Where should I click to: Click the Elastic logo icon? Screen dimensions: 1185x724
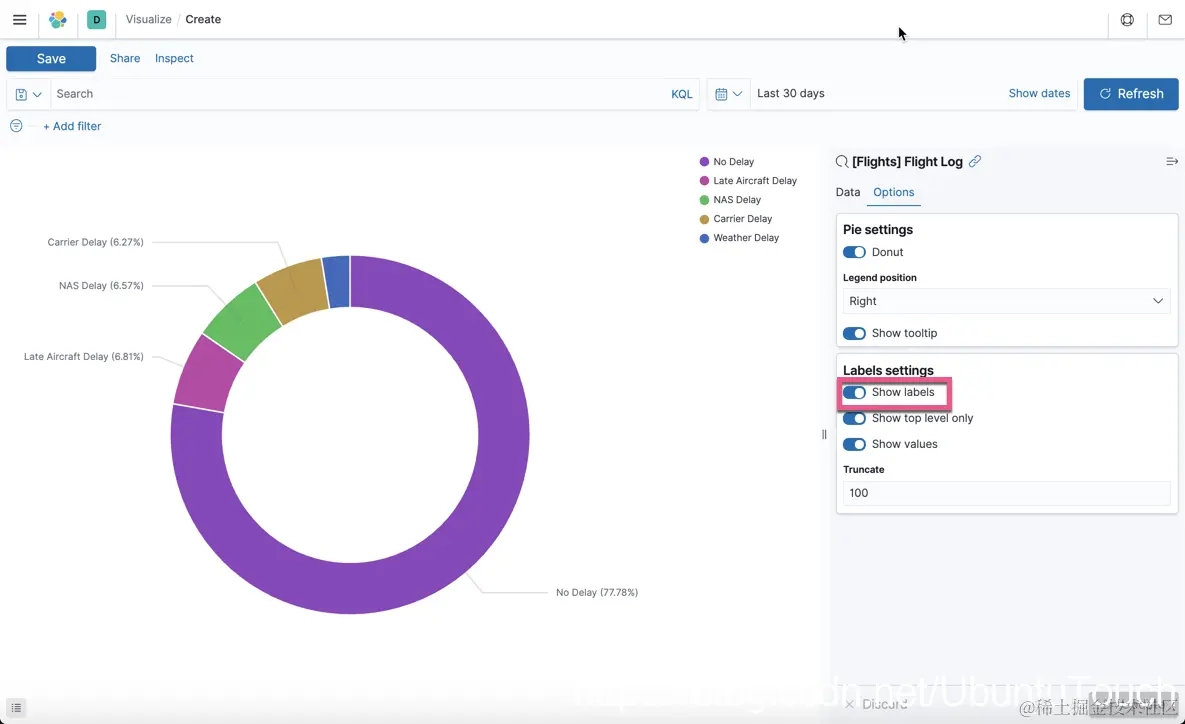click(x=58, y=20)
